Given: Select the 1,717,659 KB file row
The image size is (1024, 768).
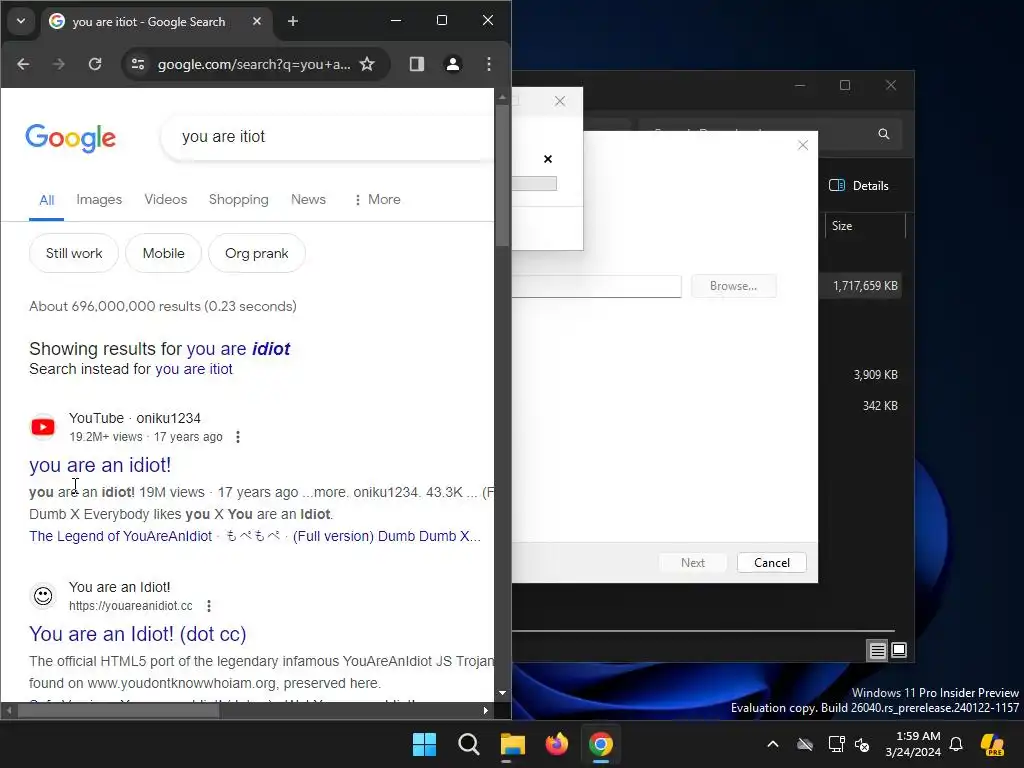Looking at the screenshot, I should click(x=861, y=286).
